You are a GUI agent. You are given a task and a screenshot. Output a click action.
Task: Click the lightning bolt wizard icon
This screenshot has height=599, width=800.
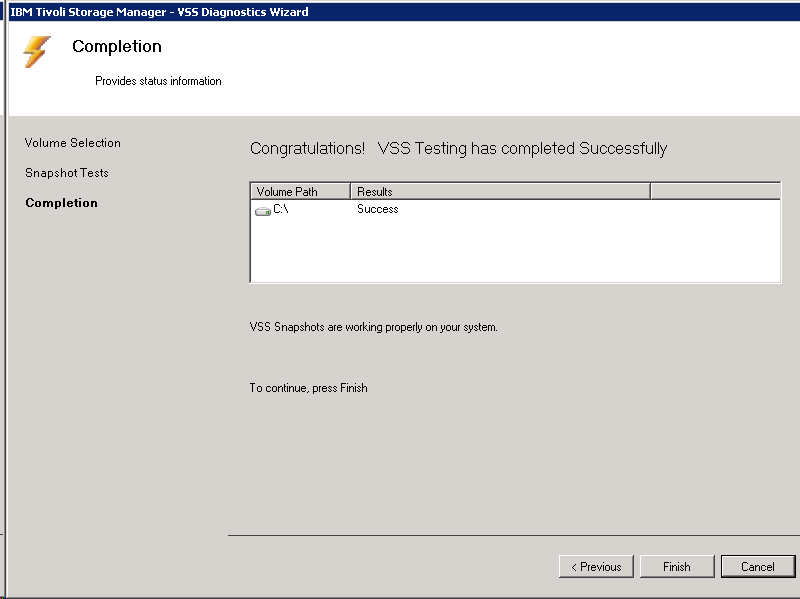tap(37, 52)
